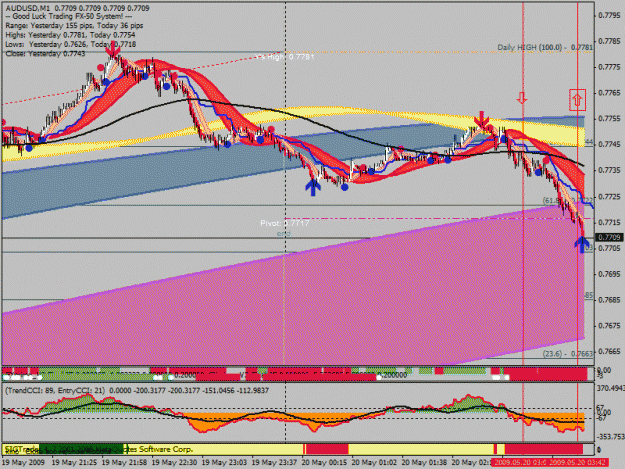The height and width of the screenshot is (469, 625).
Task: Click the blue up arrow beside the 0.7709 price
Action: point(582,245)
